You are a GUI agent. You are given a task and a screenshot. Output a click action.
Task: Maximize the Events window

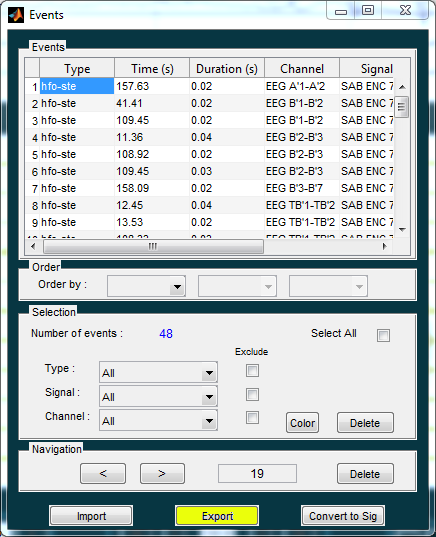coord(368,11)
